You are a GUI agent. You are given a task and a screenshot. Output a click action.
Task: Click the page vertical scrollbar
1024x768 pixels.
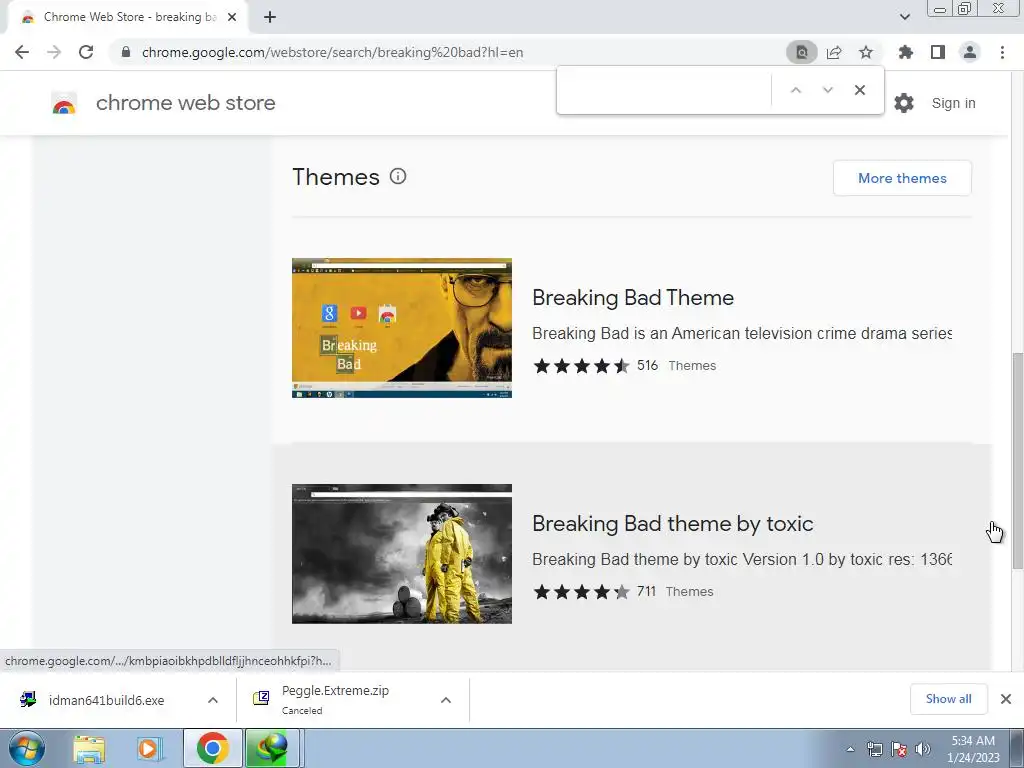[x=1017, y=460]
